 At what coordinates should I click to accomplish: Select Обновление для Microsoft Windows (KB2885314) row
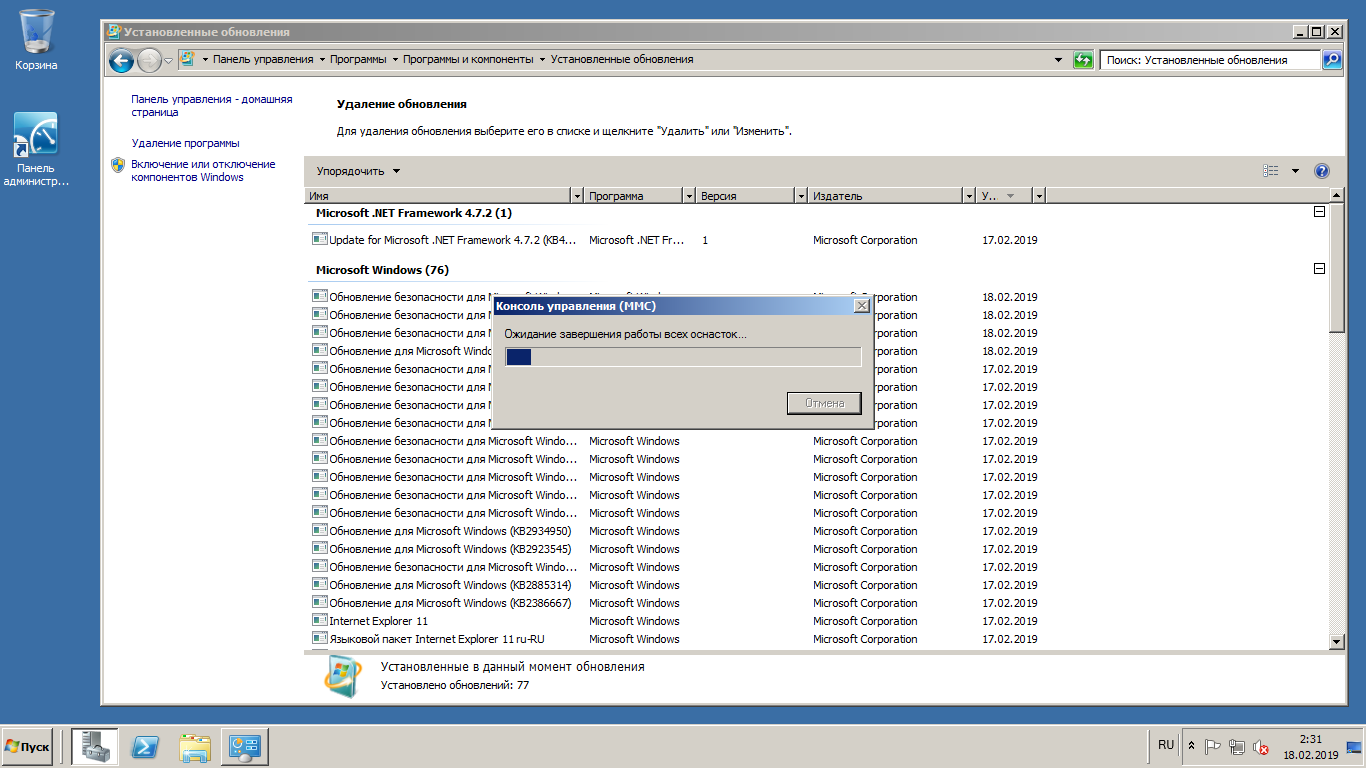point(674,585)
